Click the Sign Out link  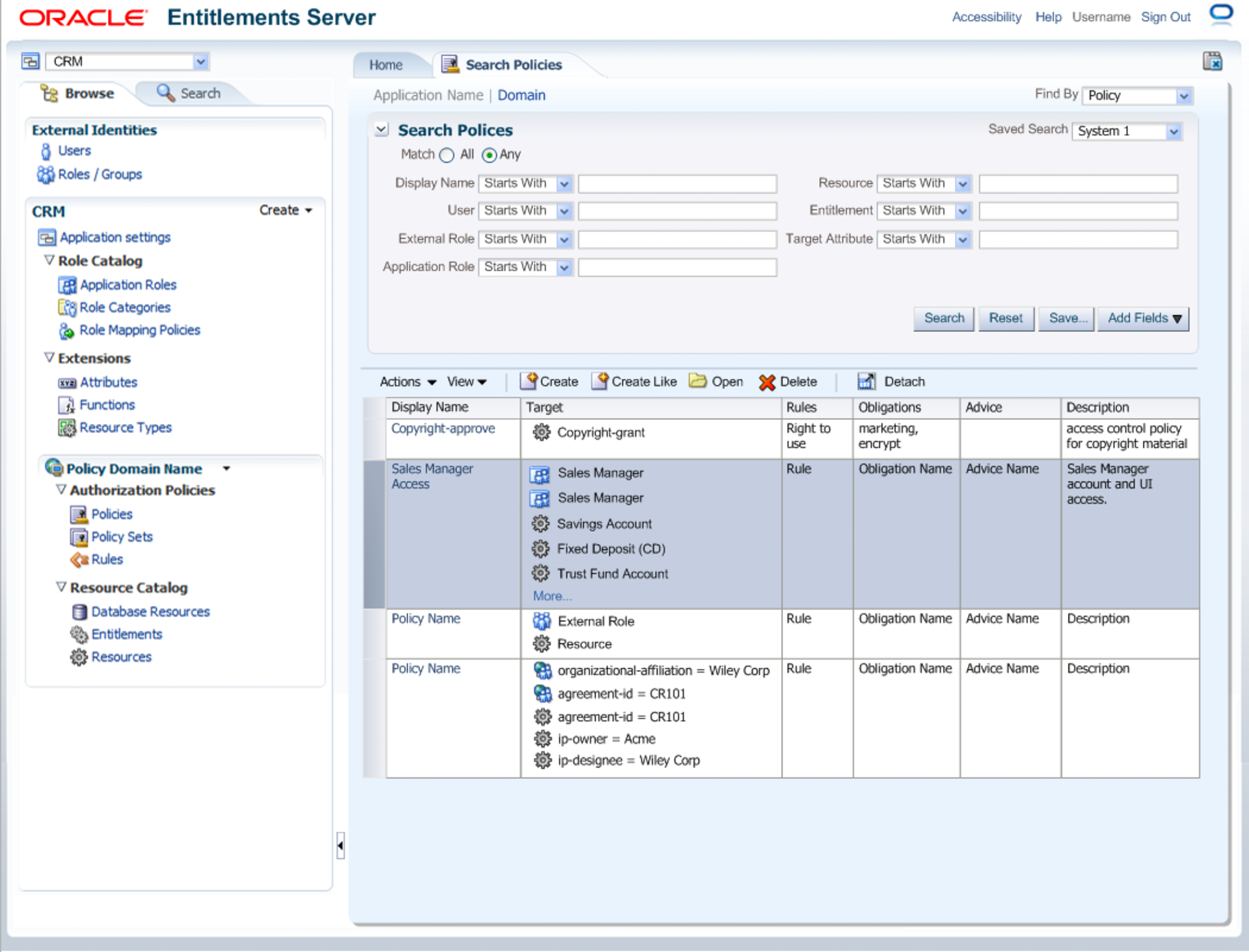(1166, 17)
